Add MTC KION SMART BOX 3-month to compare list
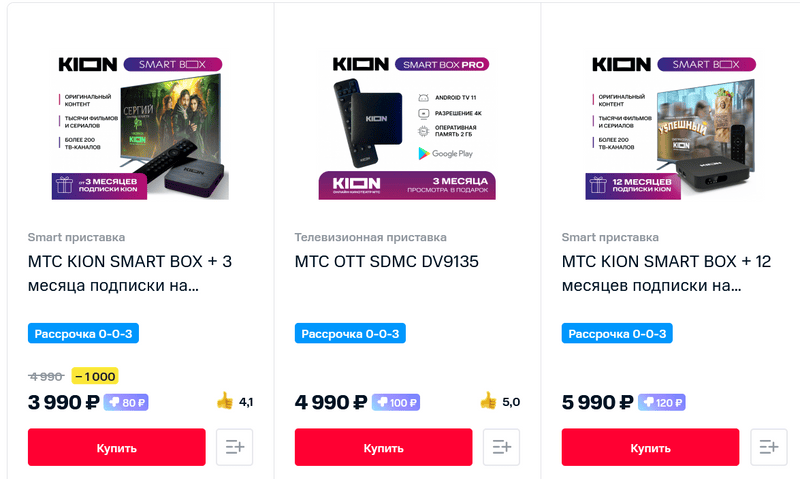The image size is (800, 479). point(234,447)
